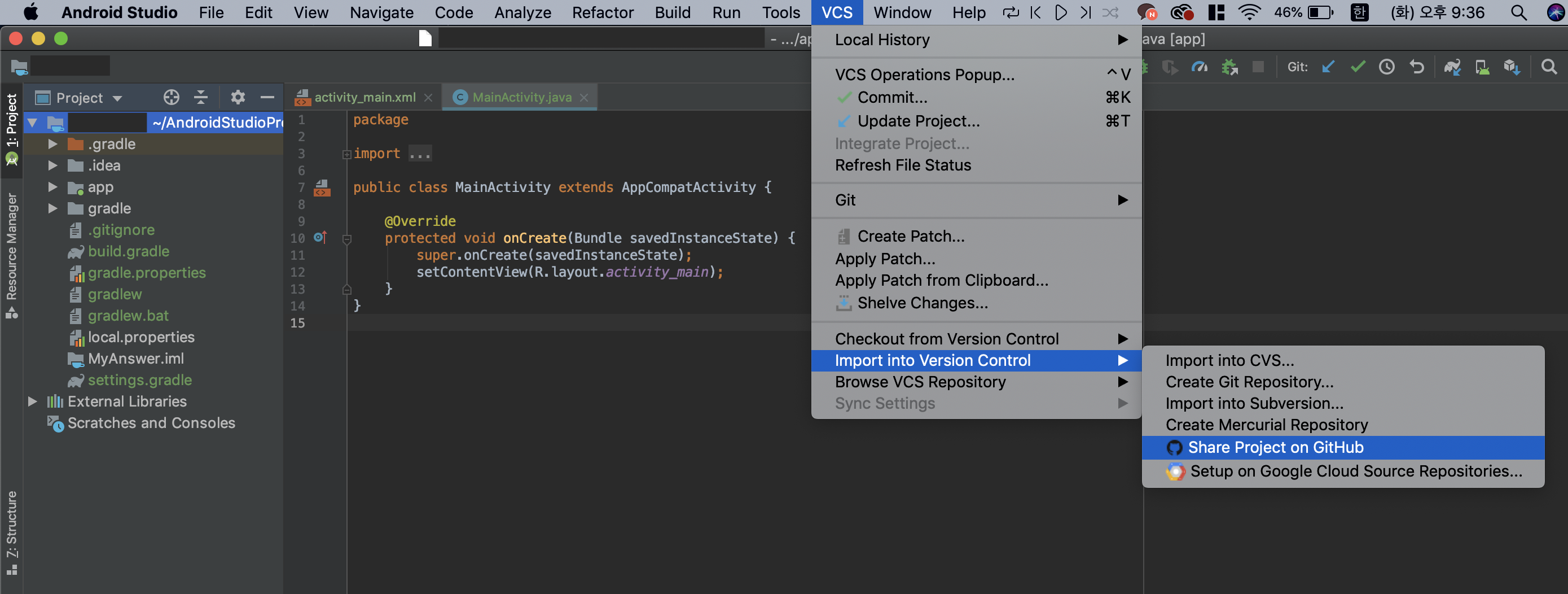Toggle fold marker on line 10
1568x594 pixels.
coord(347,239)
